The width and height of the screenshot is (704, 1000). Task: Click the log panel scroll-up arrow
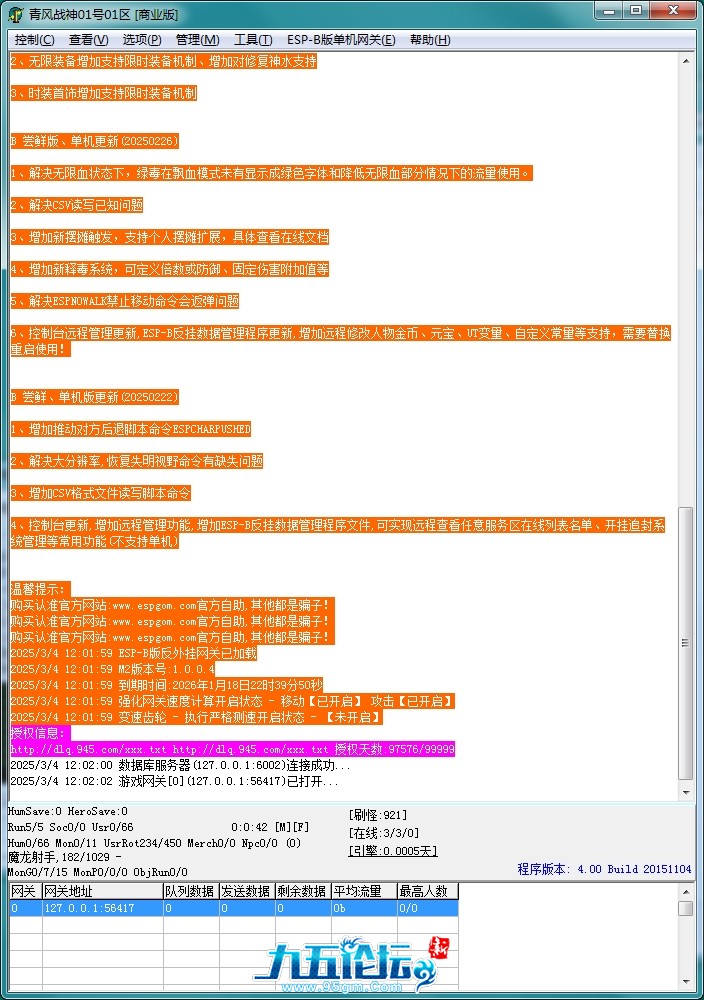[x=686, y=61]
